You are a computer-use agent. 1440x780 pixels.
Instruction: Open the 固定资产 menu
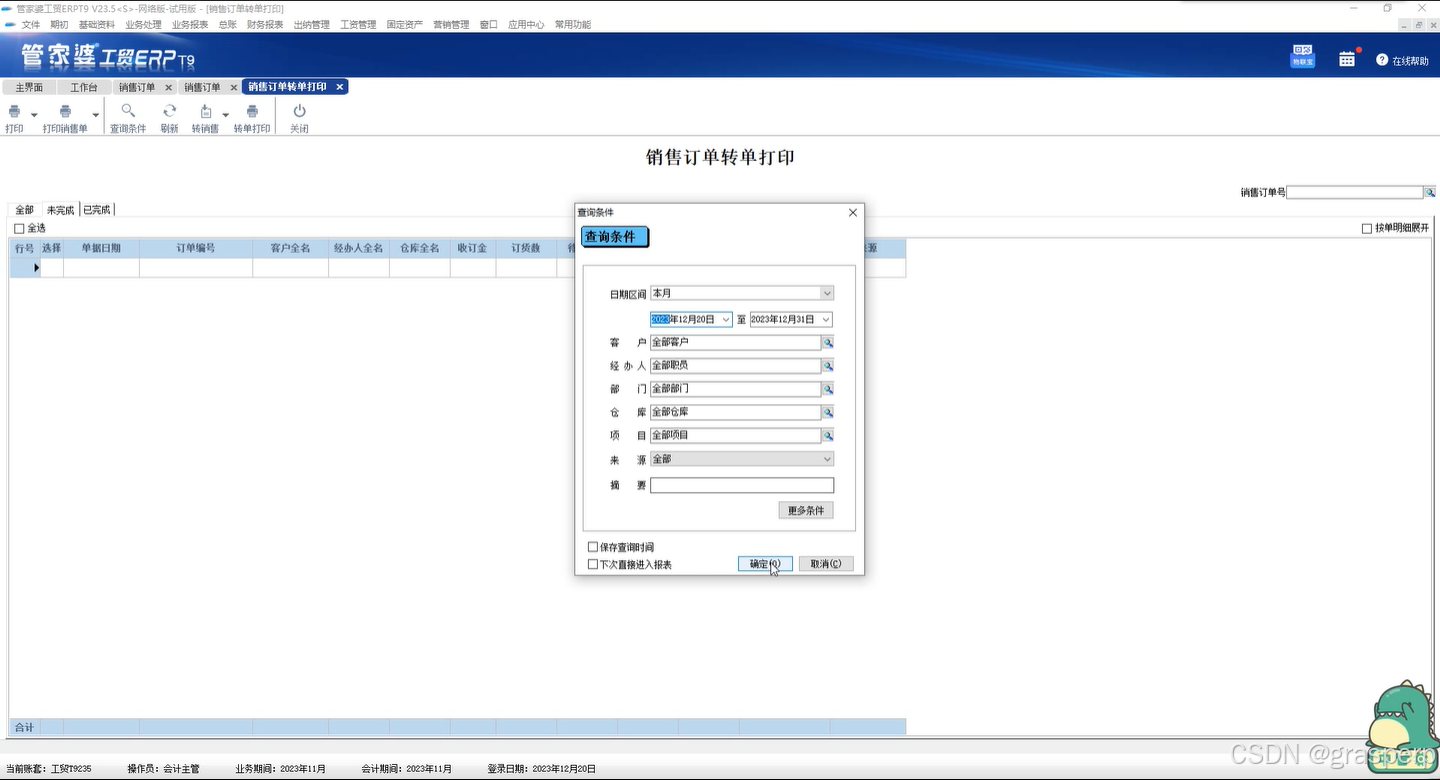(405, 25)
